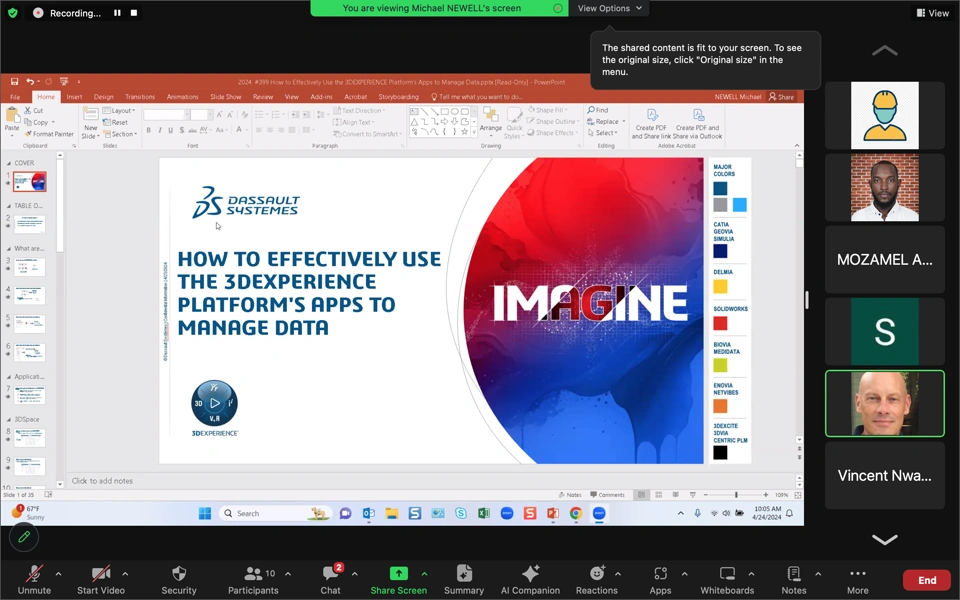The image size is (960, 600).
Task: Stop the recording
Action: pos(133,13)
